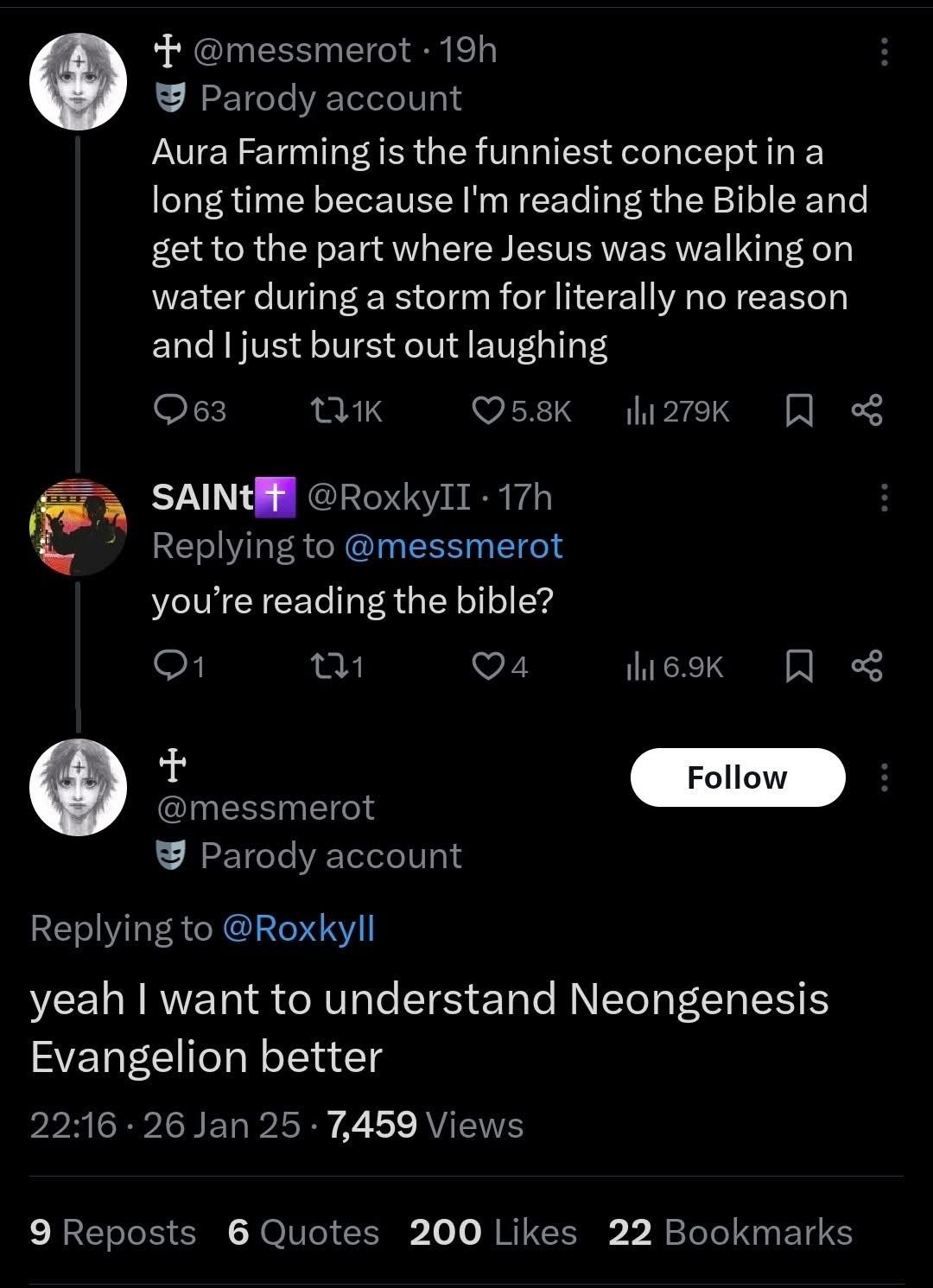Image resolution: width=933 pixels, height=1288 pixels.
Task: Open more options beside the Follow button
Action: tap(884, 777)
